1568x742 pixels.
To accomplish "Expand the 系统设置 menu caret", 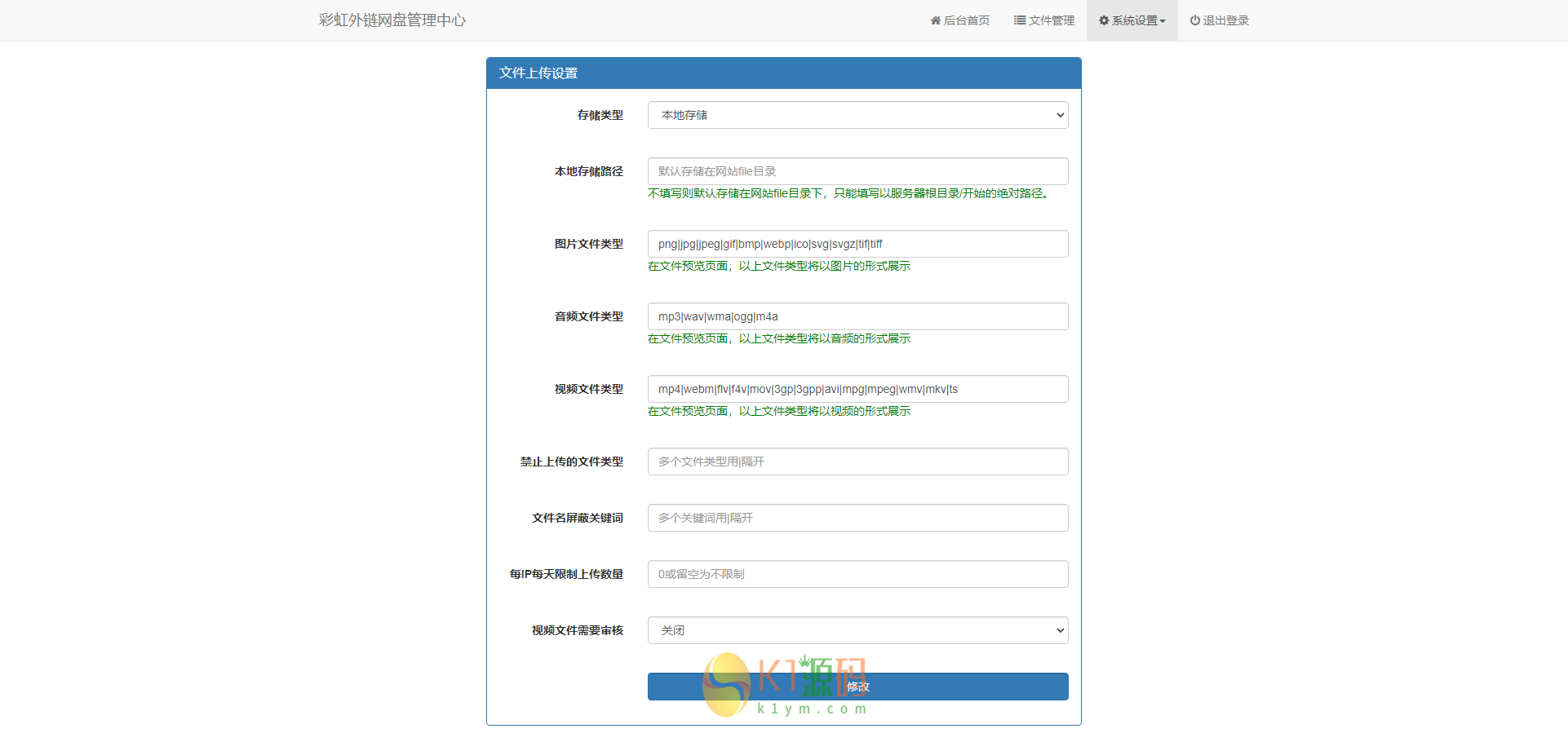I will coord(1163,21).
